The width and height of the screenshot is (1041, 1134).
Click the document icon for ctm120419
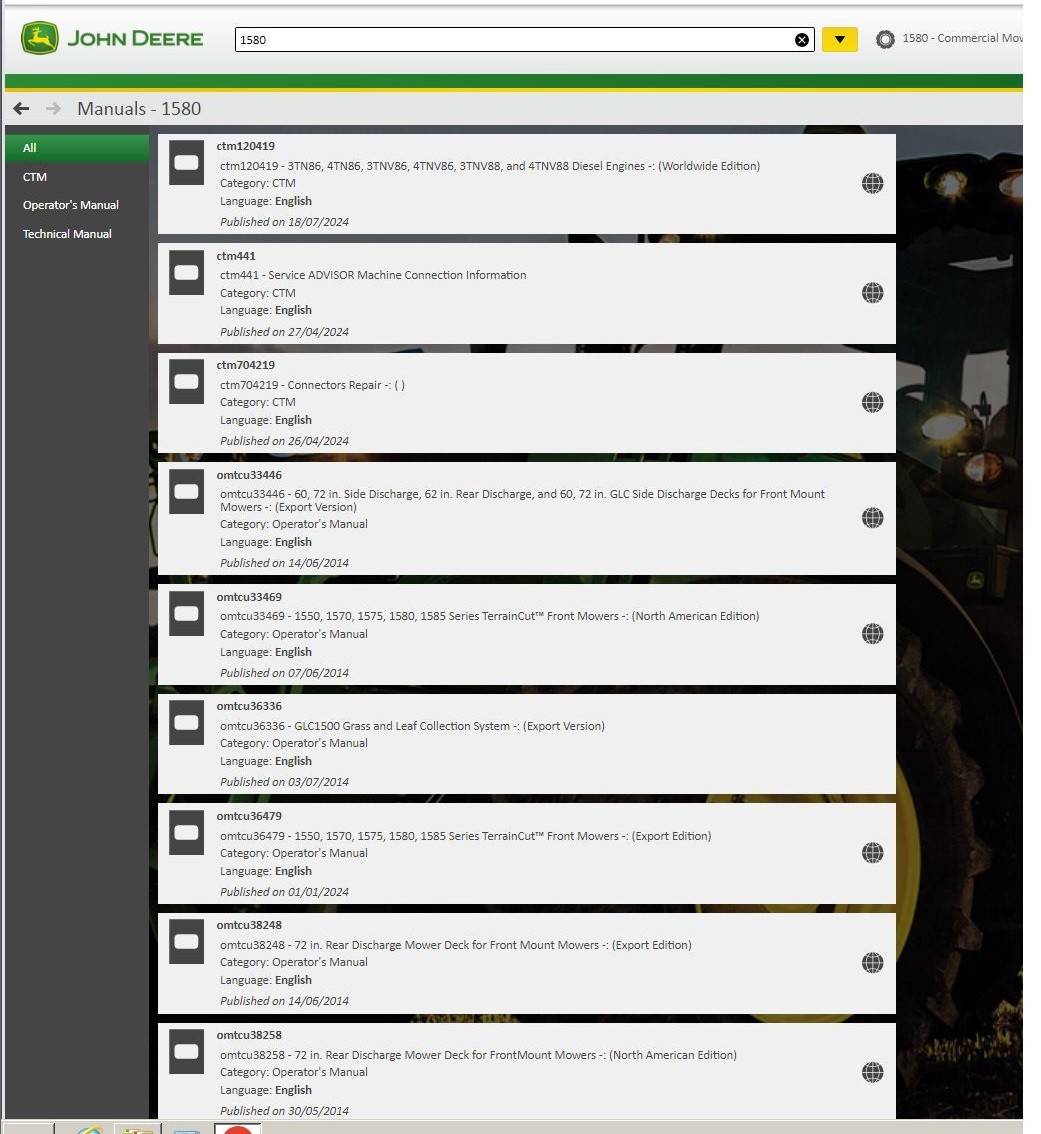click(x=186, y=163)
